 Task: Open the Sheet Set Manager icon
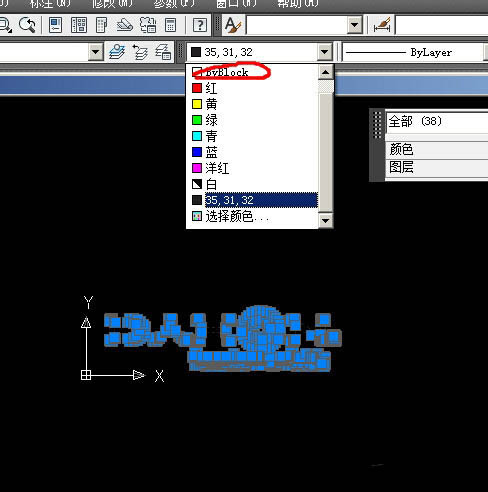125,25
